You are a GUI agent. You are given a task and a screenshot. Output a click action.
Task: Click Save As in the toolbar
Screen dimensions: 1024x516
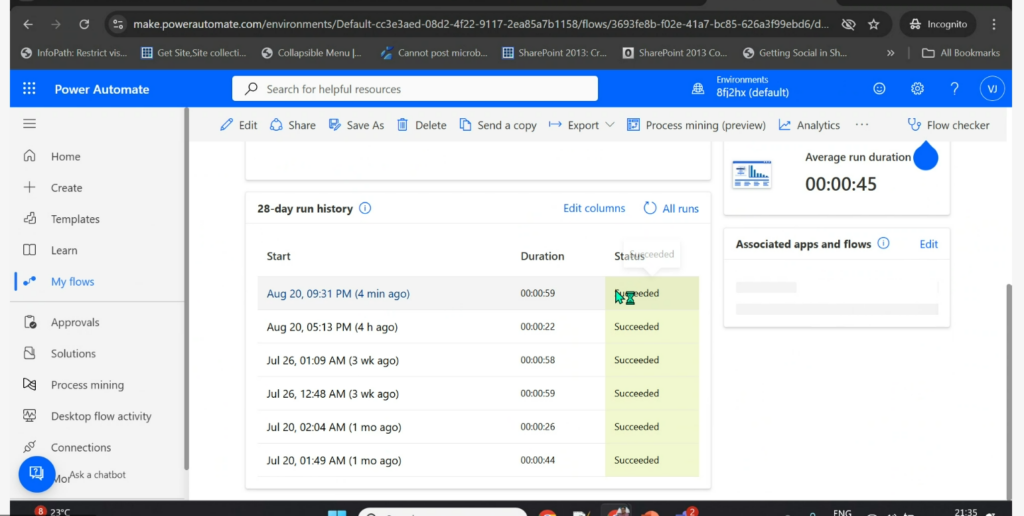(356, 125)
